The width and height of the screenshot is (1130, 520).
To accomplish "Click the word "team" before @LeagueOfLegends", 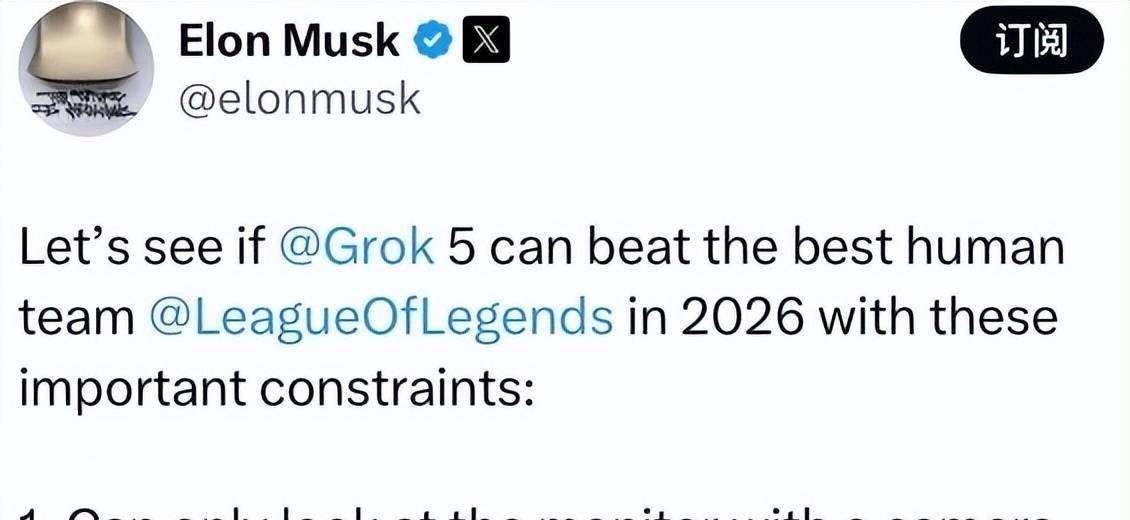I will coord(77,317).
